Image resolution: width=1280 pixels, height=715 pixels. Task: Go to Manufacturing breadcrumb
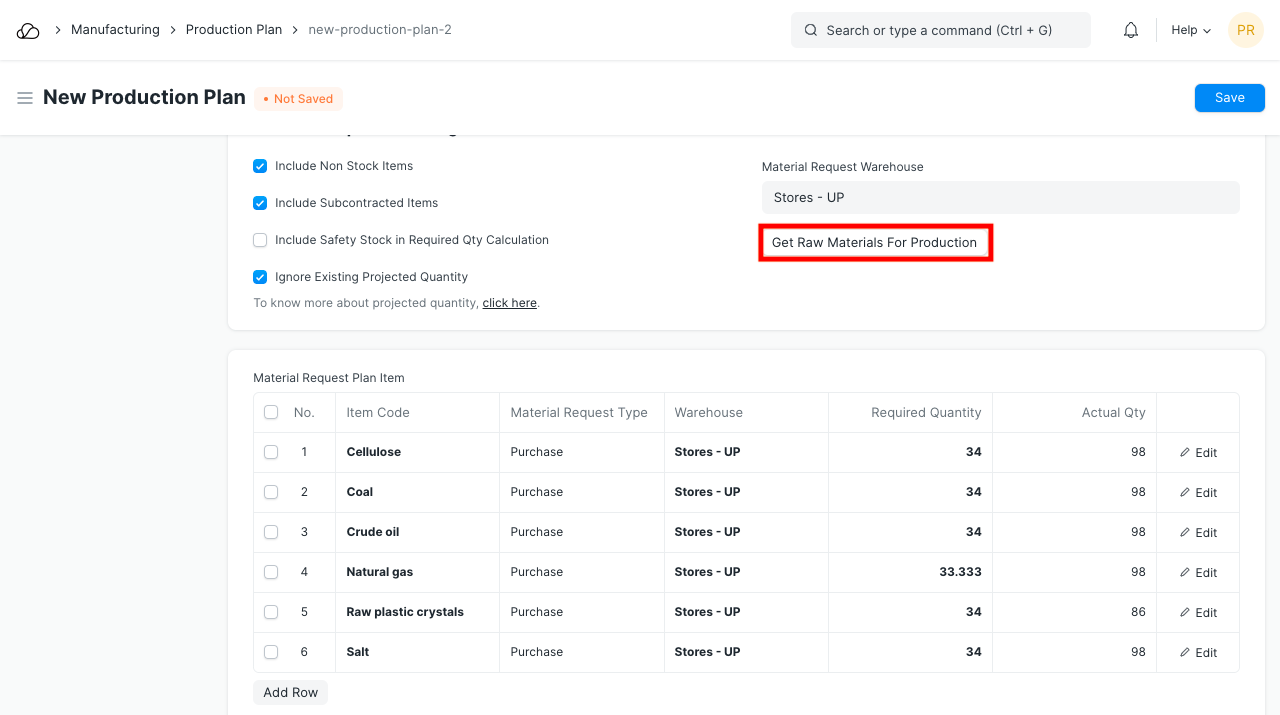115,30
